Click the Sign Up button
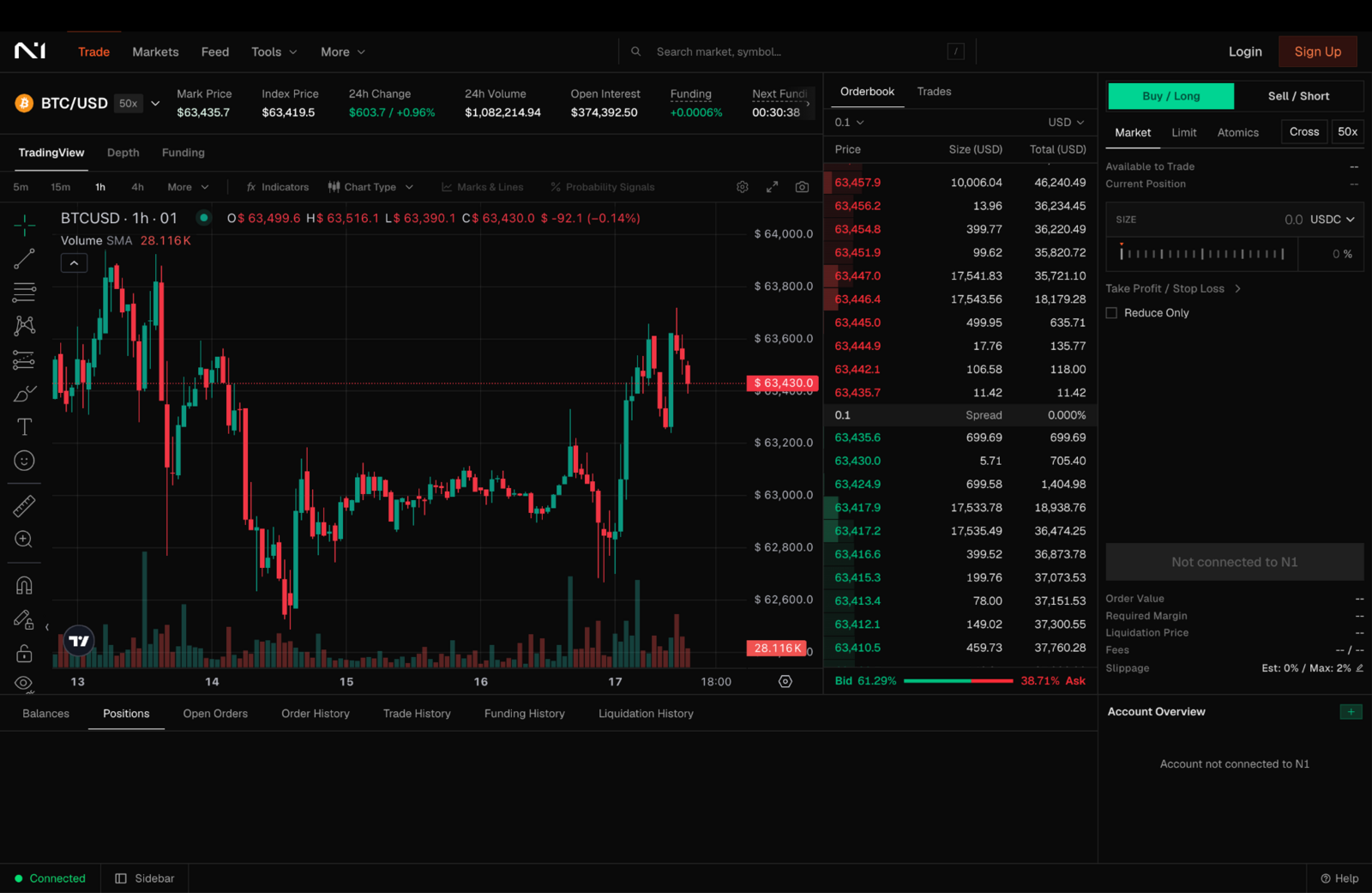The image size is (1372, 893). point(1317,51)
